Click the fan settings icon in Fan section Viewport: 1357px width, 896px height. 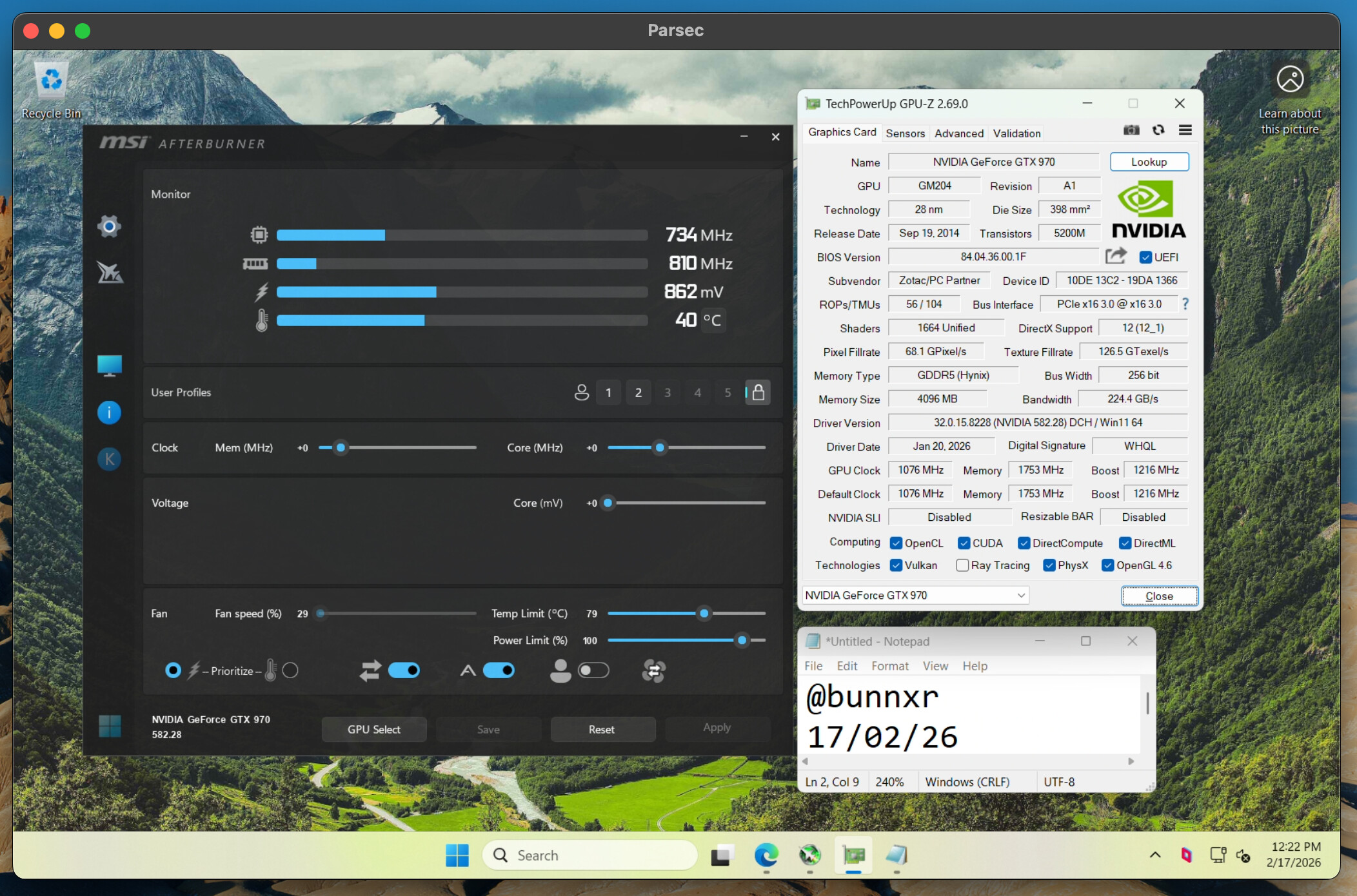[x=653, y=671]
